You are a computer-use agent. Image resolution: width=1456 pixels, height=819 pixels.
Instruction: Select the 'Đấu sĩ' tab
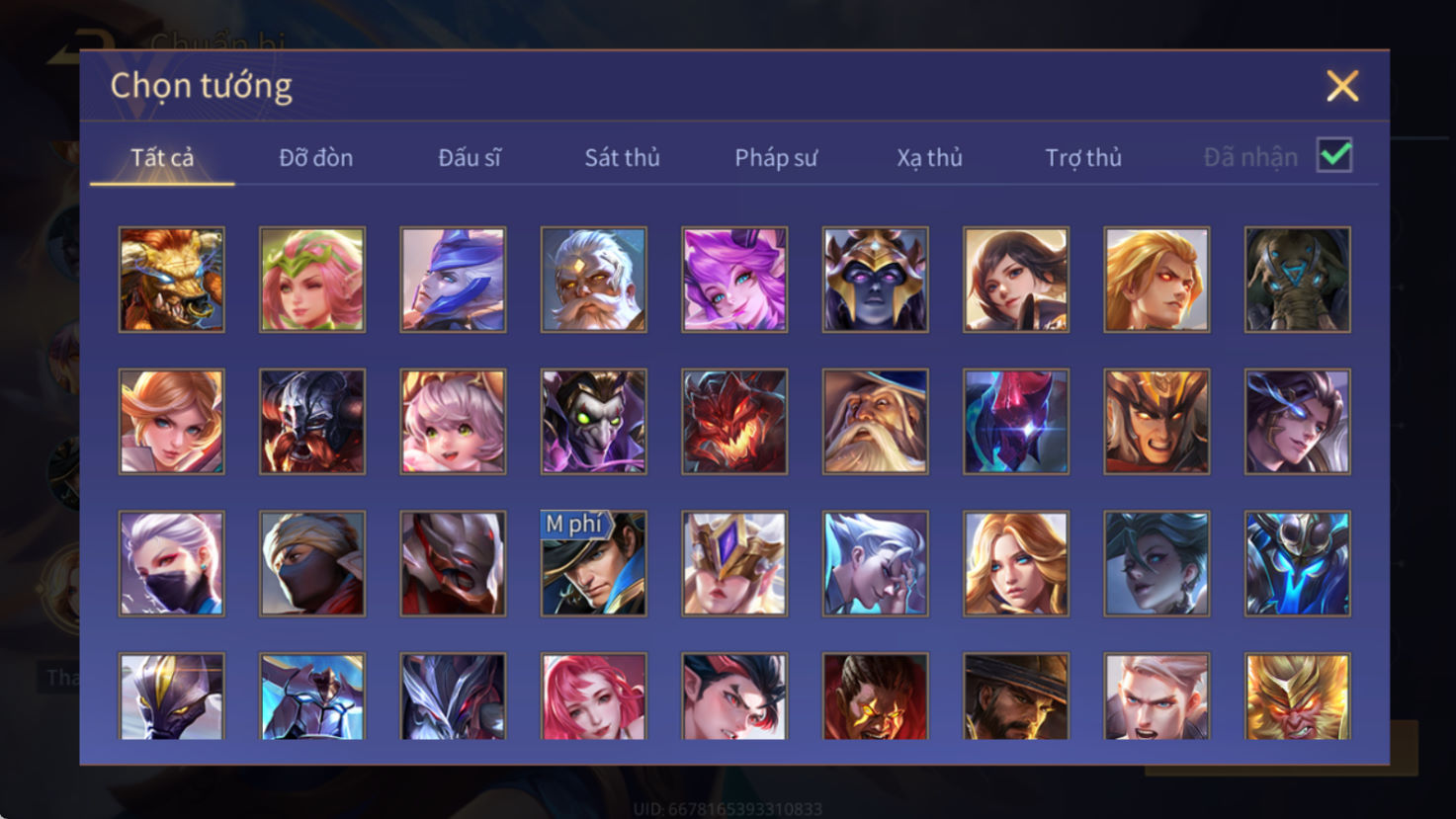[x=470, y=158]
